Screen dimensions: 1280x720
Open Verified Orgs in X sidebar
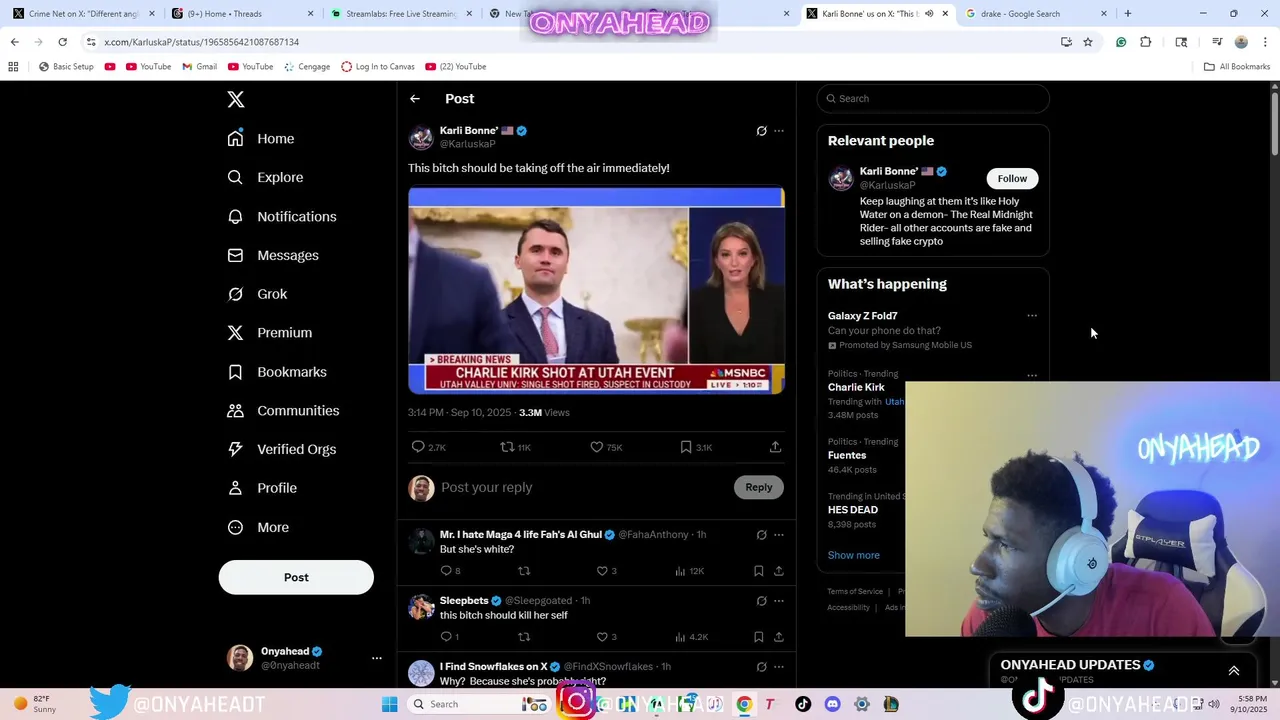coord(281,449)
